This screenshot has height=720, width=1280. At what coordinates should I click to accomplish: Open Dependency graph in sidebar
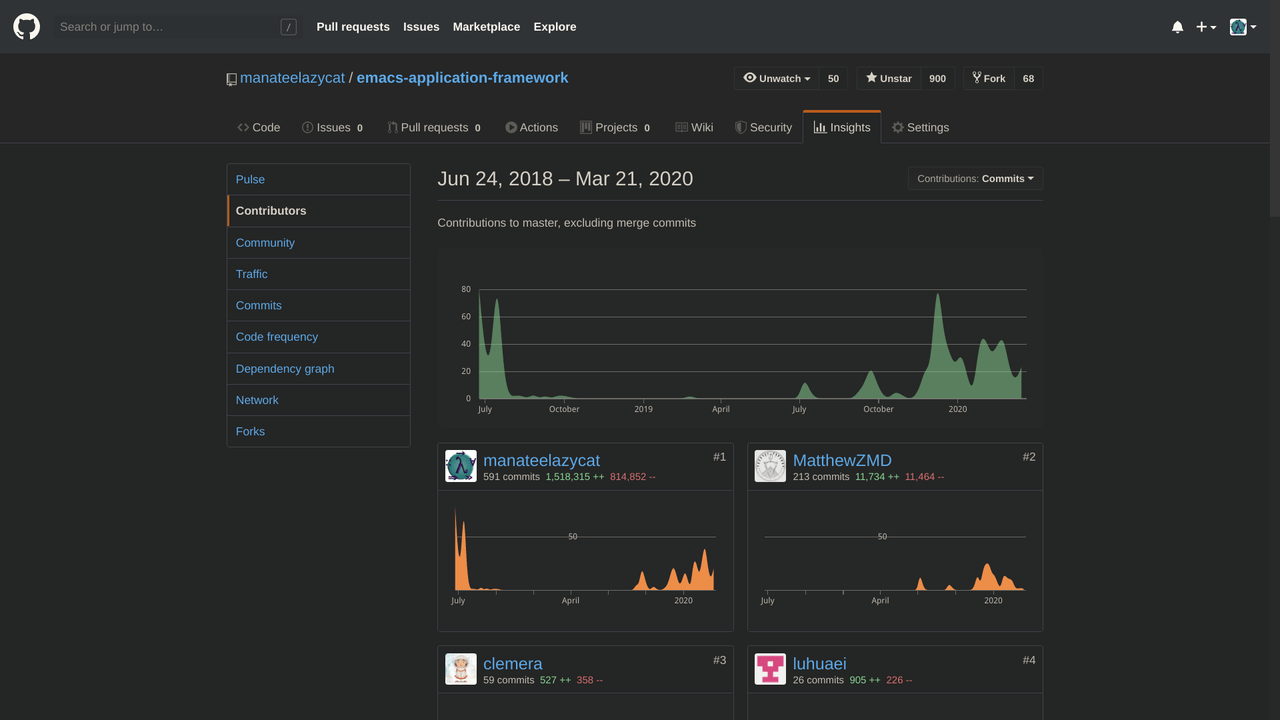coord(319,369)
